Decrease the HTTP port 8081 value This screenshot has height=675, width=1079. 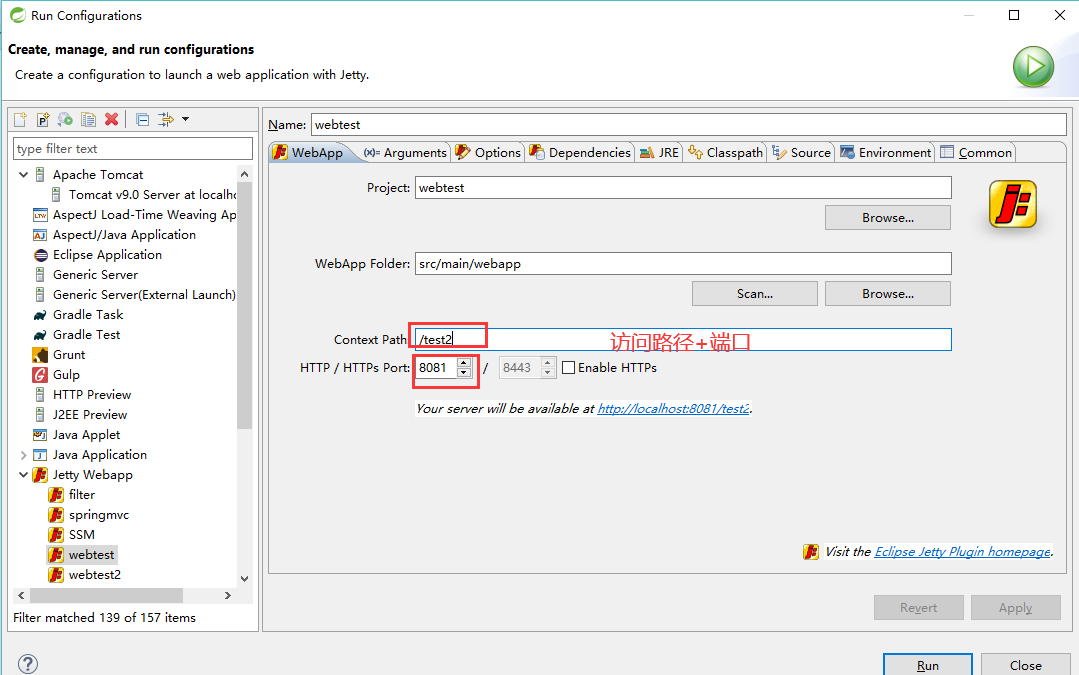coord(464,372)
